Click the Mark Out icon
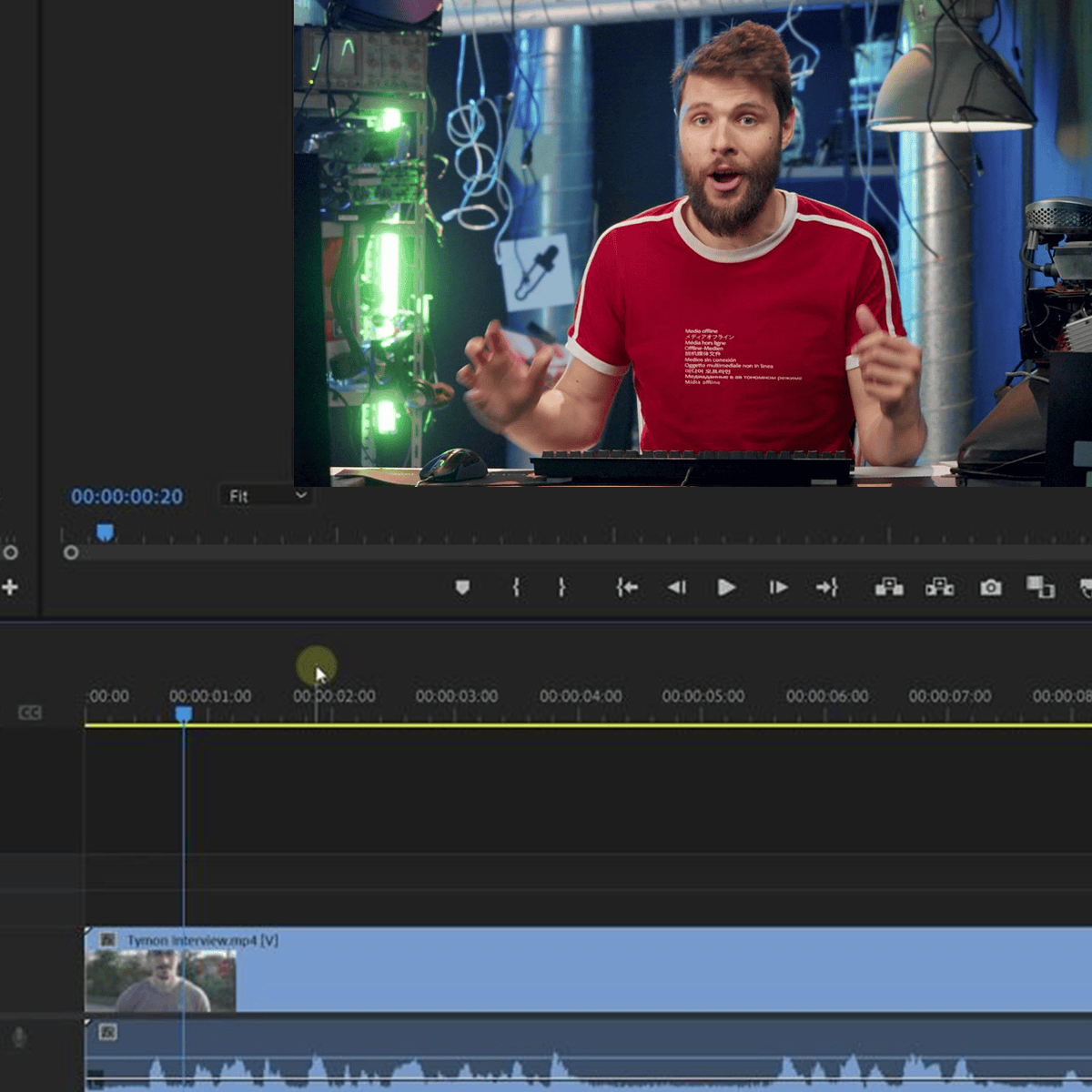 pyautogui.click(x=563, y=588)
